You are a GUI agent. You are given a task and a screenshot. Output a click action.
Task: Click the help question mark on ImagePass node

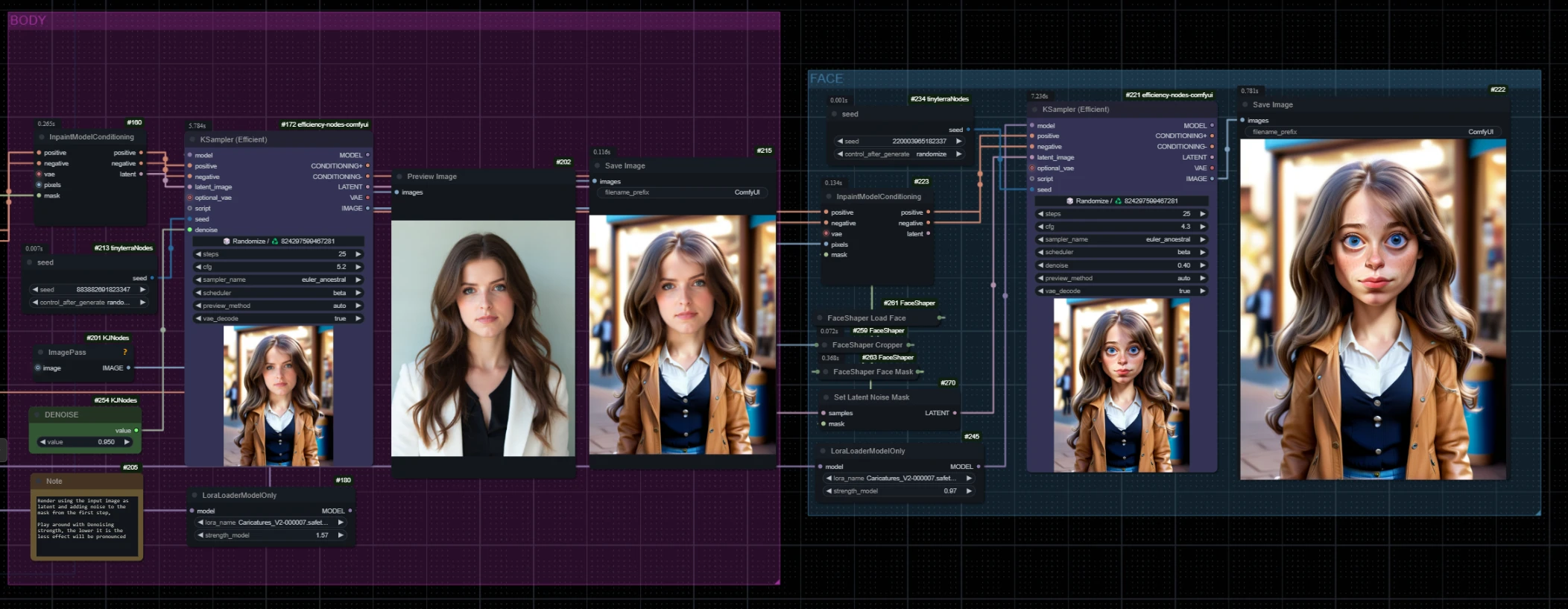125,352
